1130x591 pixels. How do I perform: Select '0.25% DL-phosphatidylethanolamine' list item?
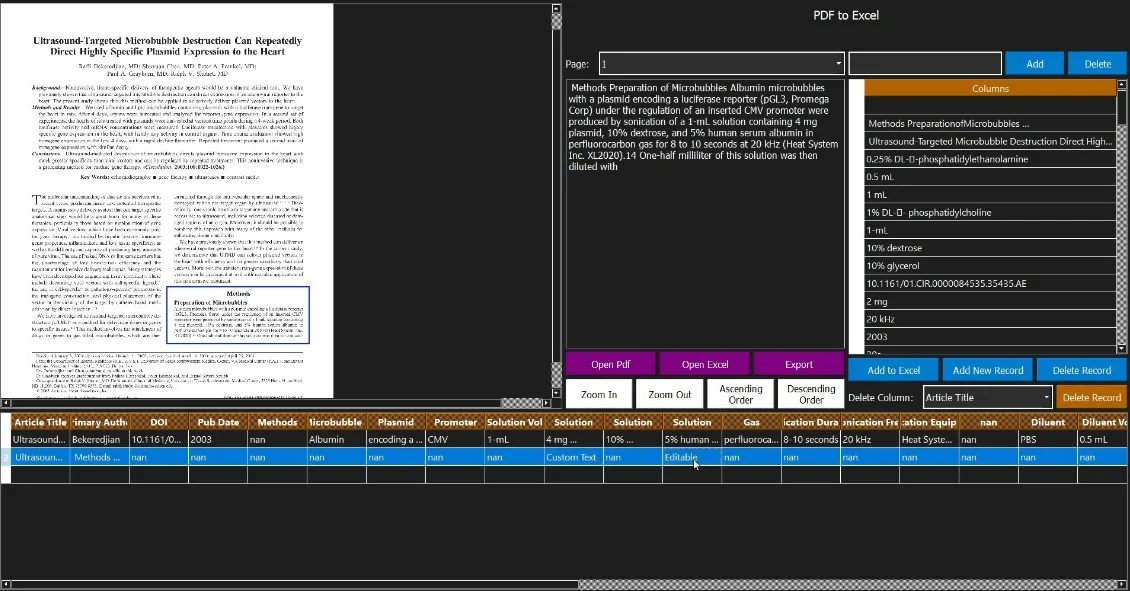point(990,159)
